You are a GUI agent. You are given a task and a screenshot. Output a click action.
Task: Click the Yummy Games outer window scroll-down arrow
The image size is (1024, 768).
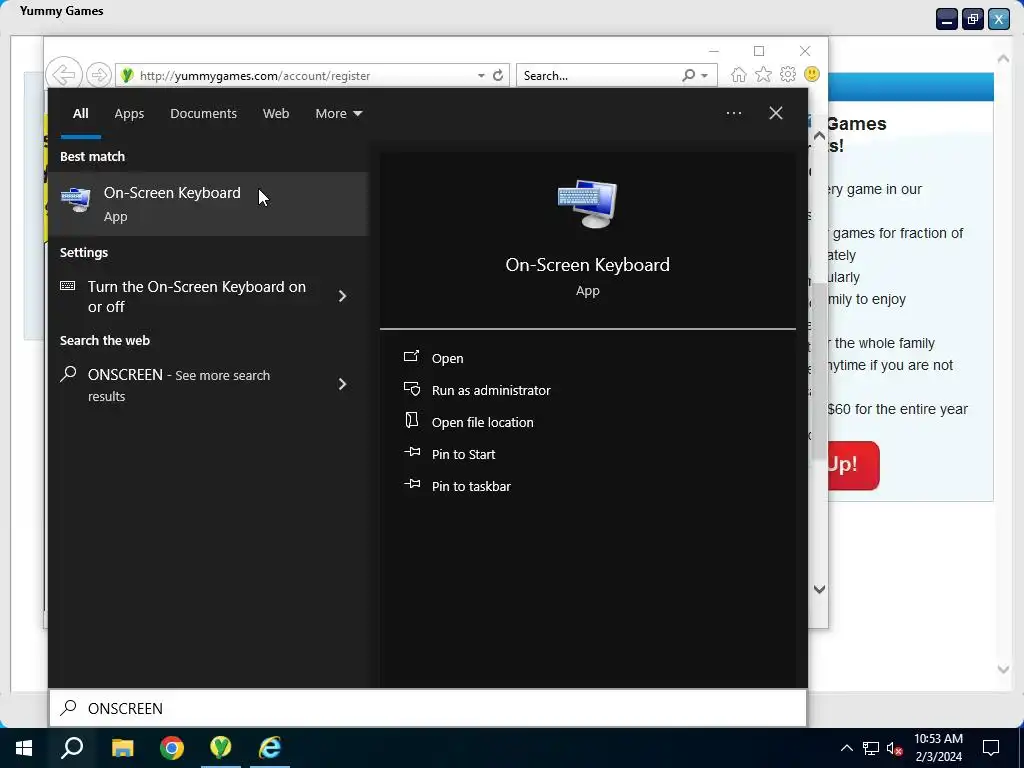click(1004, 669)
